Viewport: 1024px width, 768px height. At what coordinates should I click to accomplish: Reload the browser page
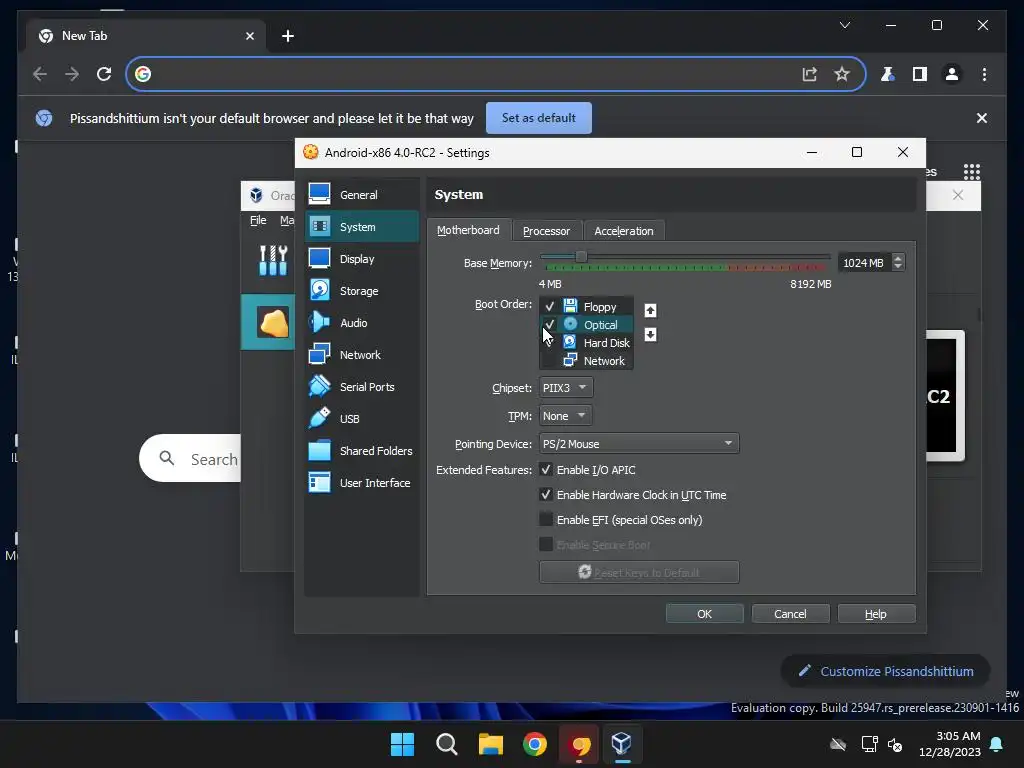point(104,74)
